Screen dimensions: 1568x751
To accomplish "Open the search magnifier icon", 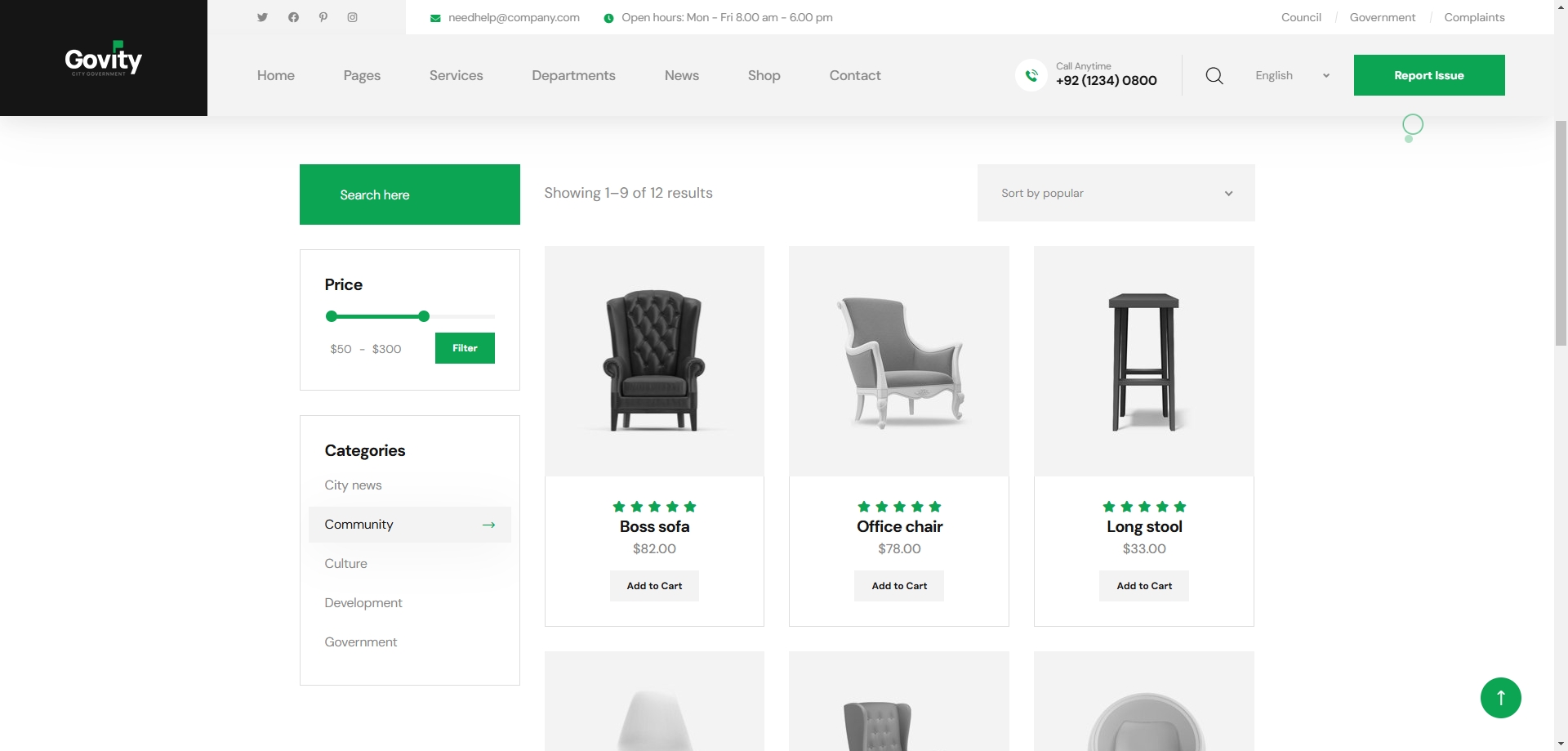I will click(x=1214, y=75).
